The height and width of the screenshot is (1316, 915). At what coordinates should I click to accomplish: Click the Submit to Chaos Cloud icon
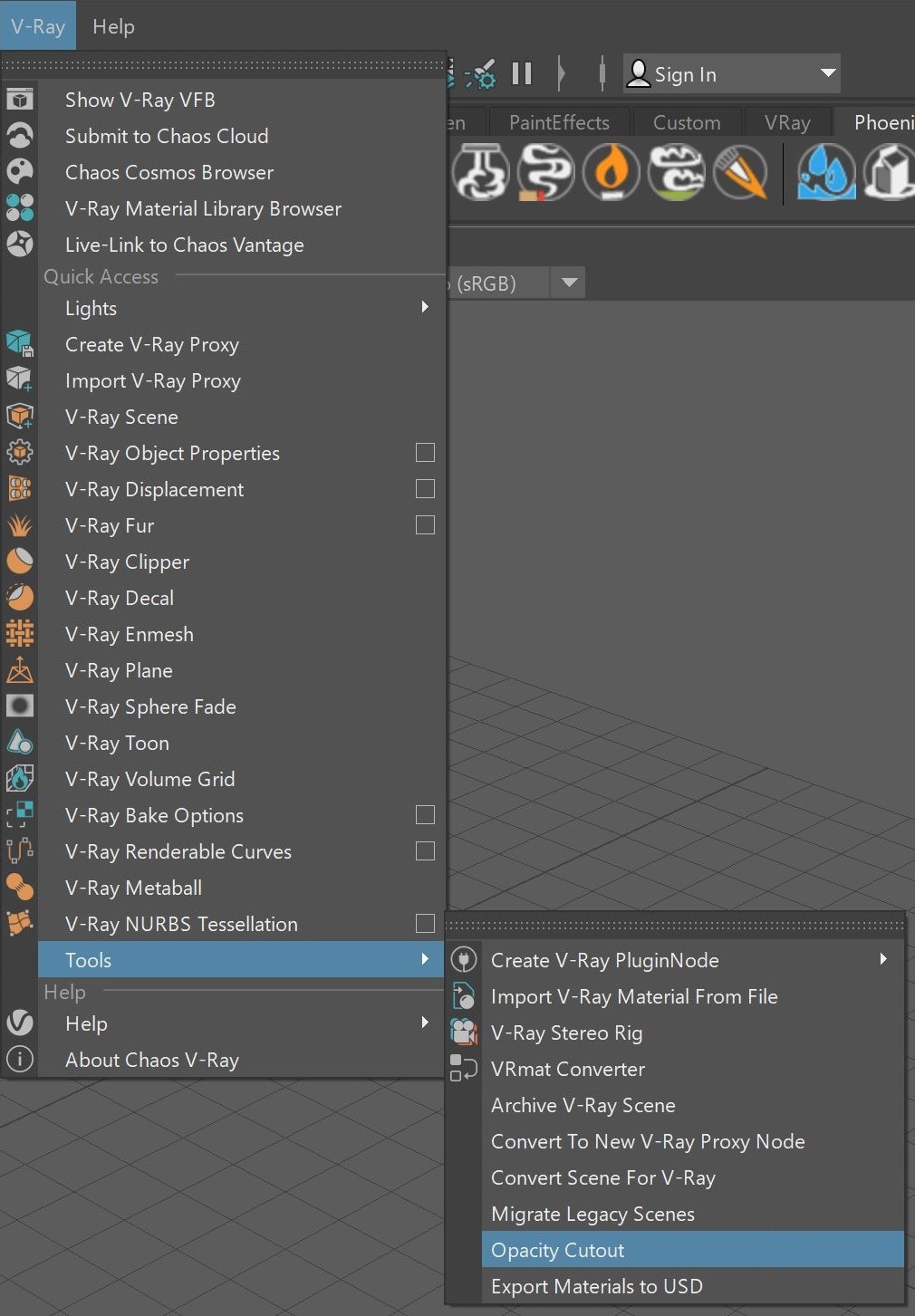20,136
